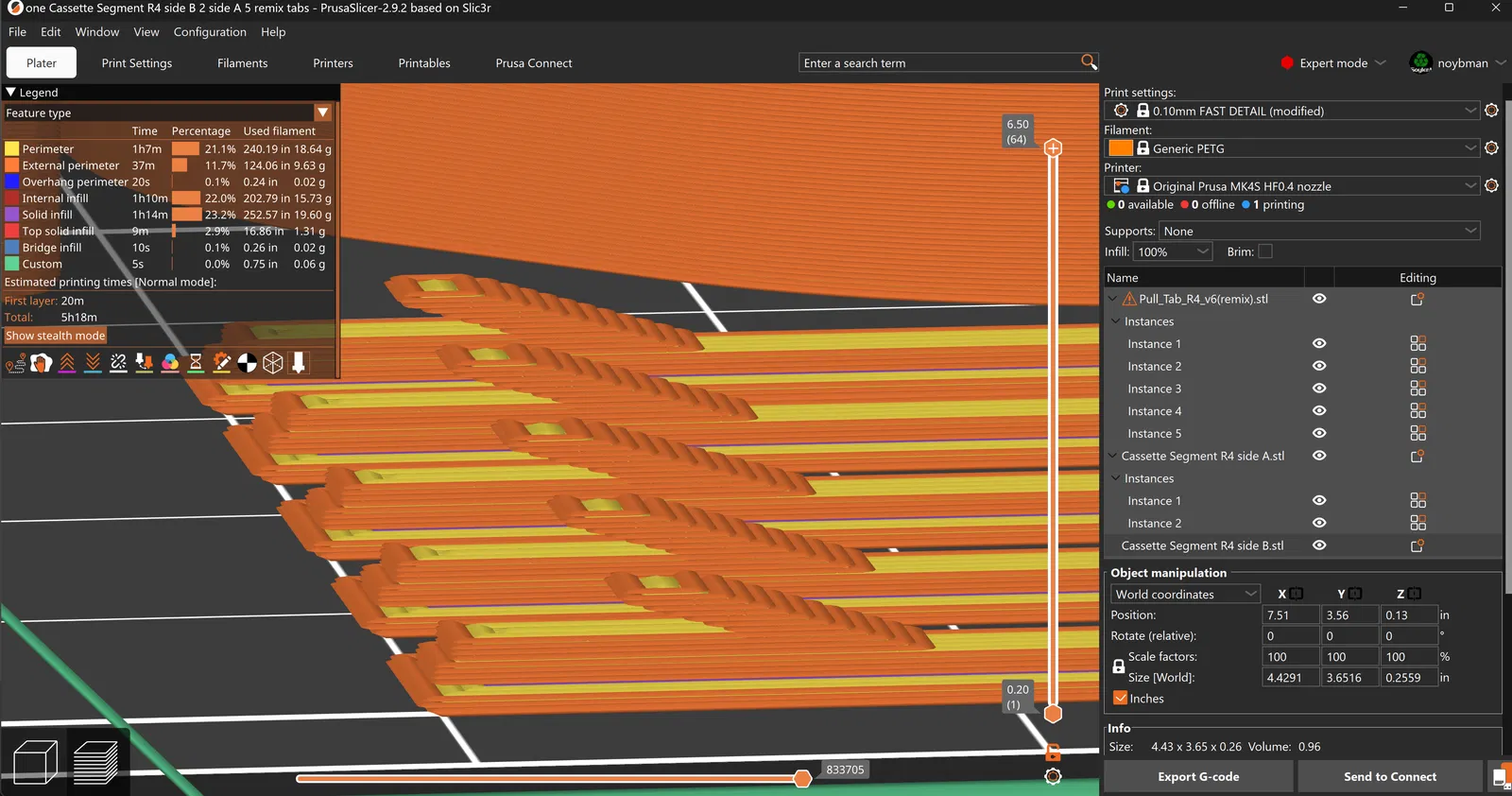
Task: Toggle custom G-codes gear-pencil icon
Action: click(x=221, y=363)
